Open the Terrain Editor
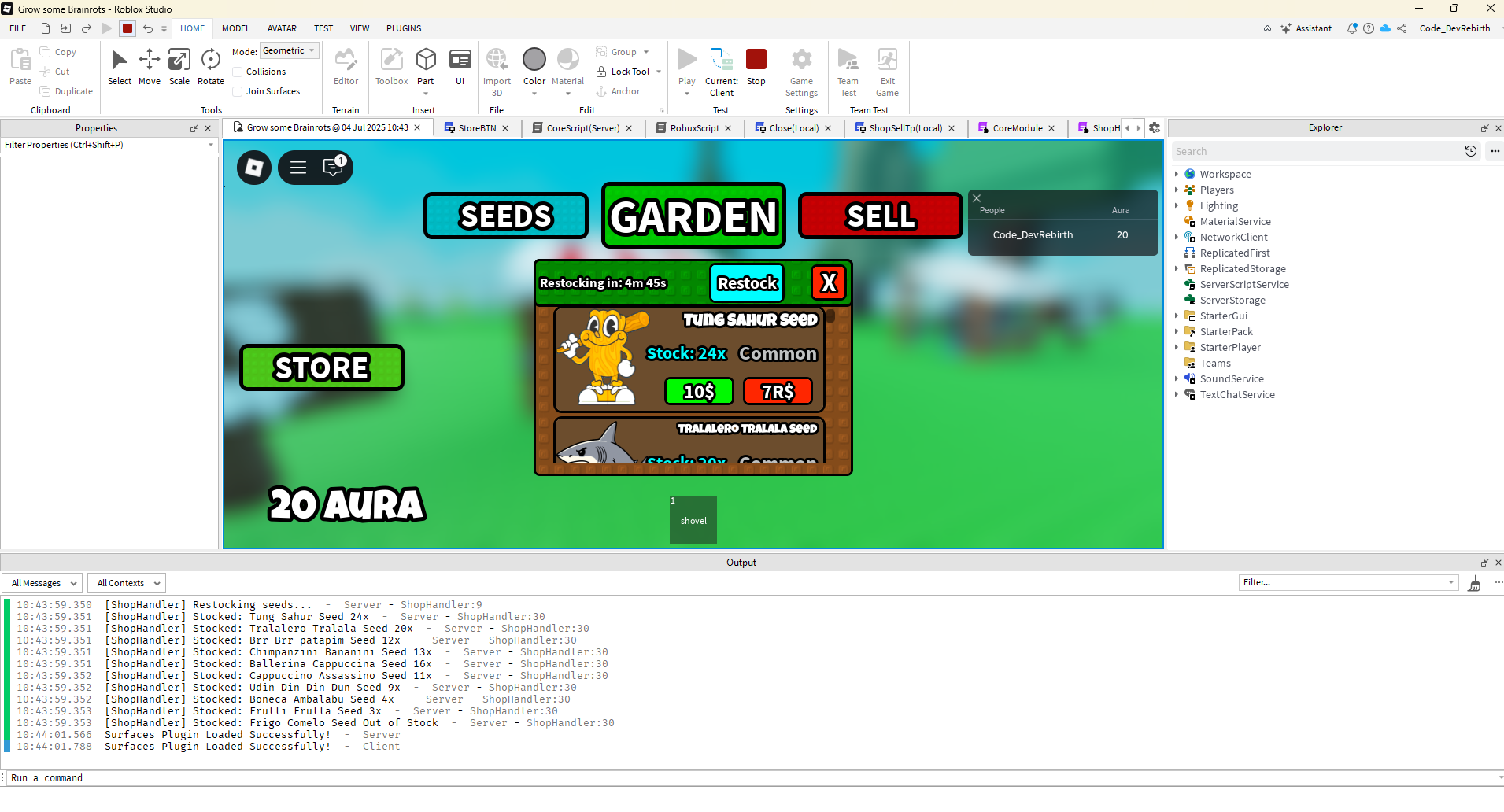The height and width of the screenshot is (812, 1504). tap(346, 67)
